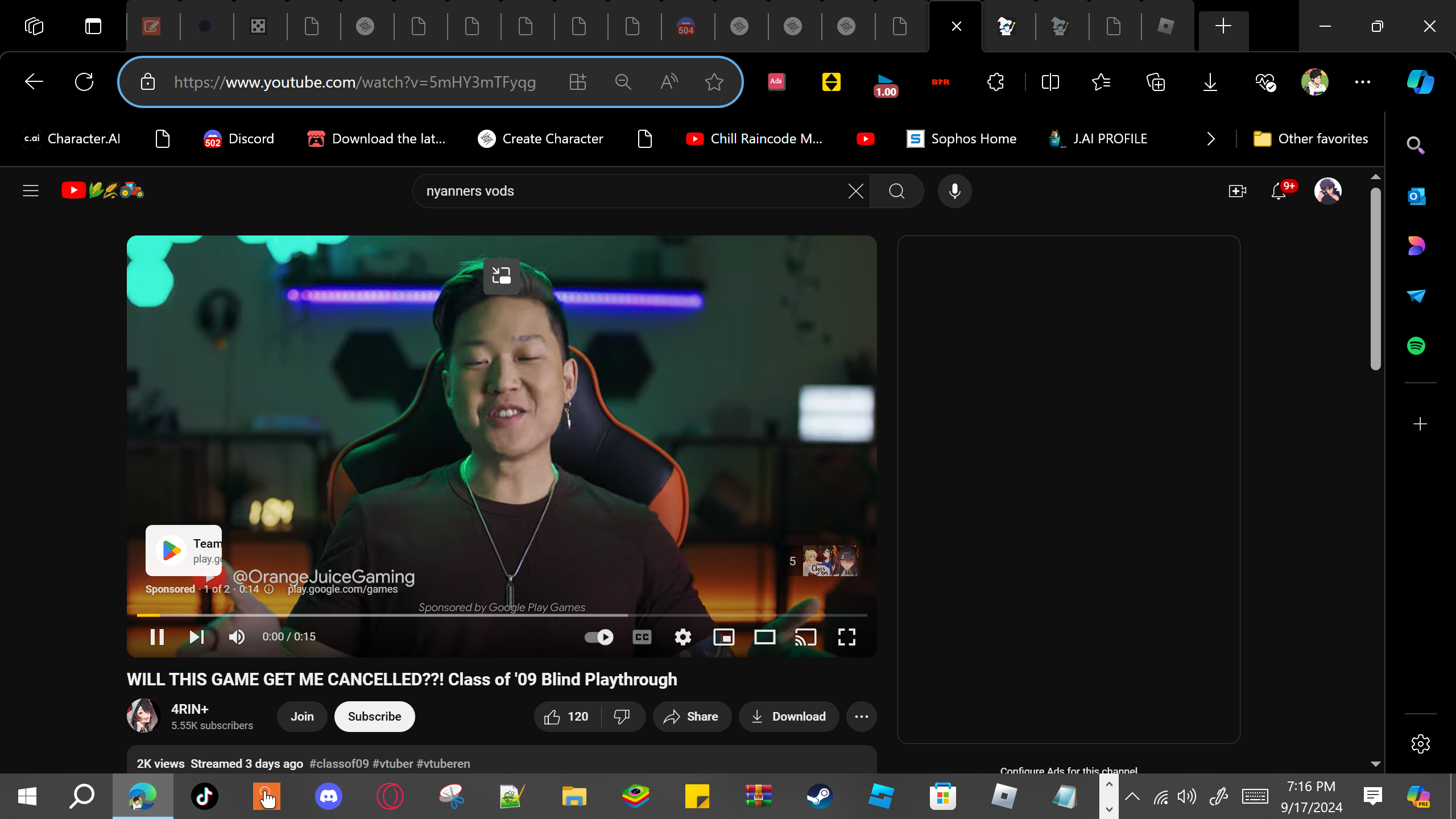The width and height of the screenshot is (1456, 819).
Task: Dislike the video with thumbs down
Action: click(x=622, y=717)
